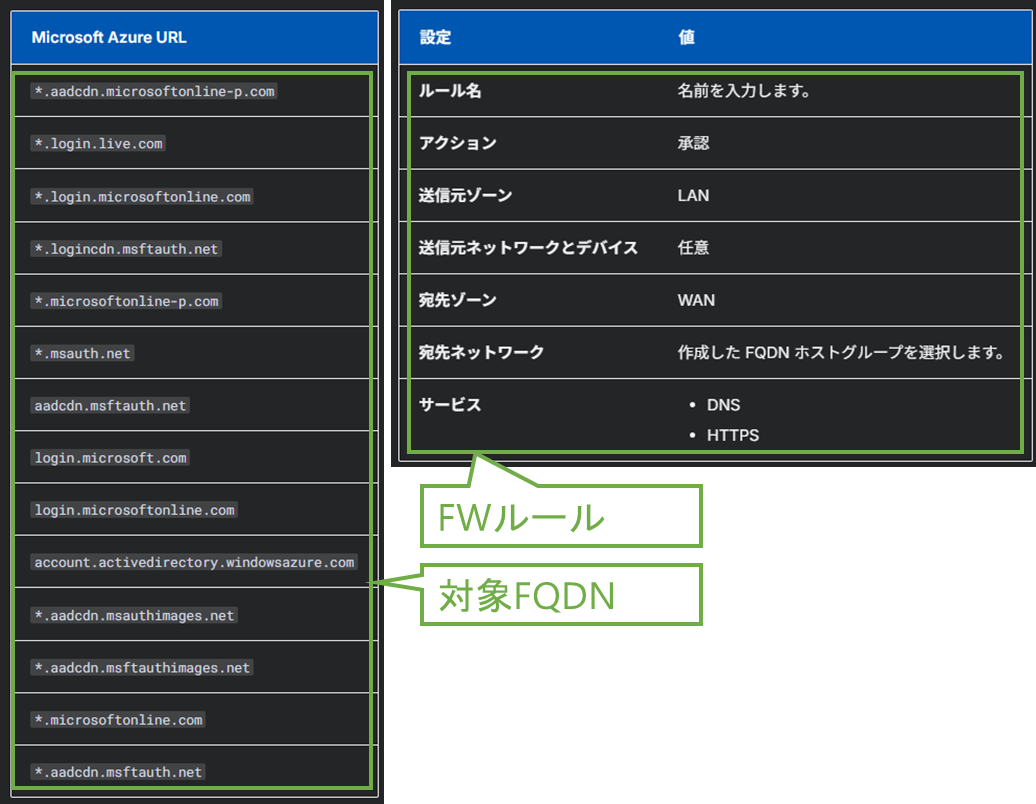The image size is (1036, 804).
Task: Select aadcdn.msftauth.net entry without wildcard
Action: tap(110, 405)
